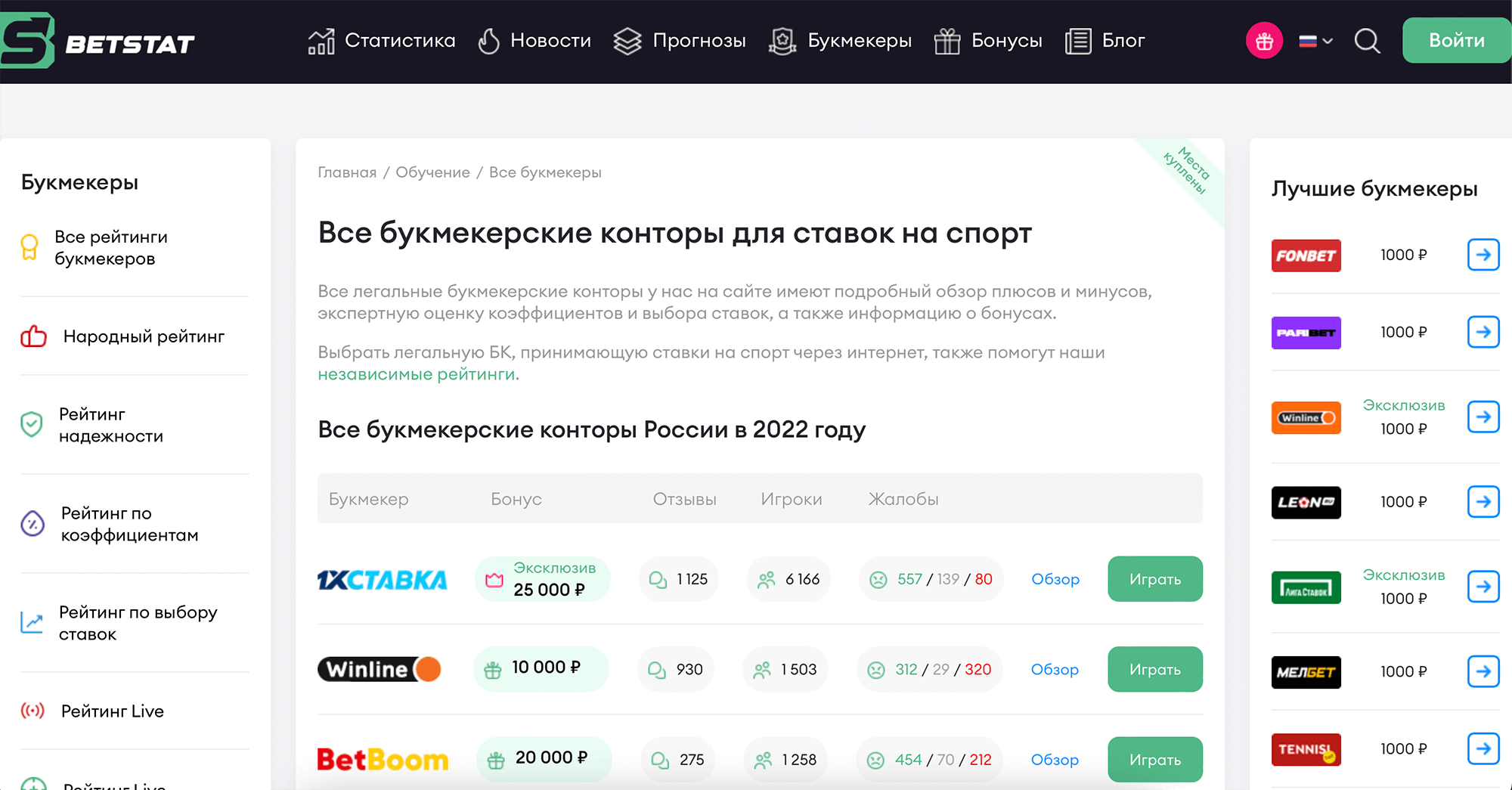Screen dimensions: 1512x790
Task: Click the Бонус column header
Action: tap(516, 499)
